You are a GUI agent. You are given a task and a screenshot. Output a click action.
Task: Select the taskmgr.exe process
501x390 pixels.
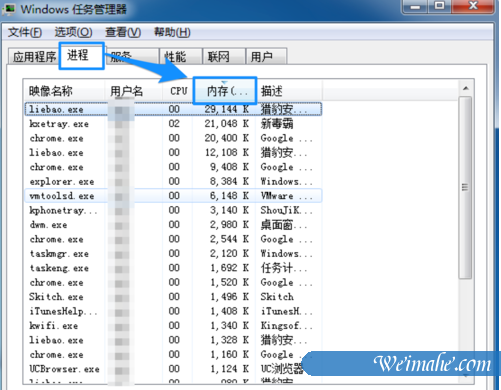[173, 254]
